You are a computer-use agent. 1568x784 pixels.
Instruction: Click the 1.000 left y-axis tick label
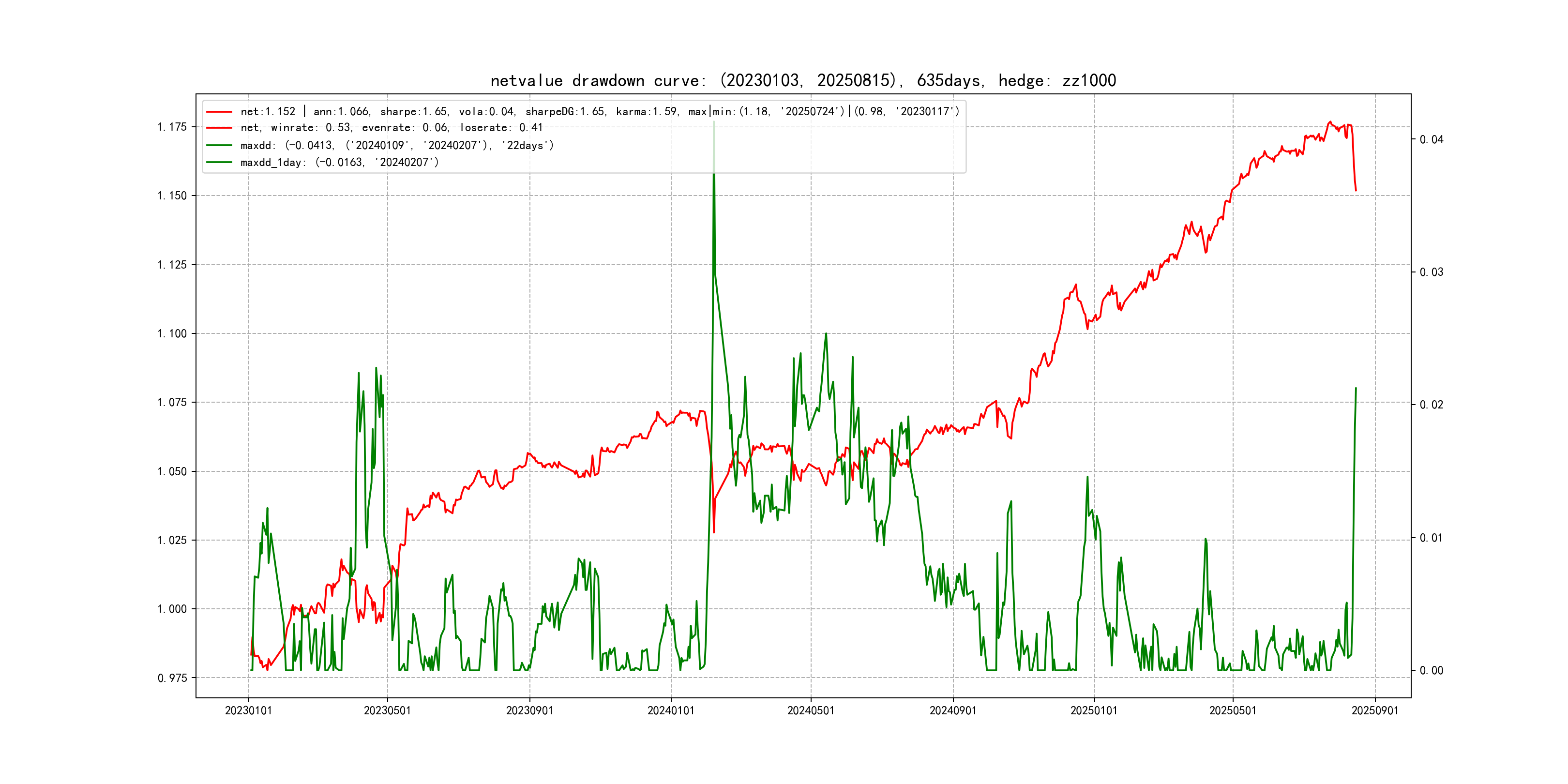coord(172,609)
